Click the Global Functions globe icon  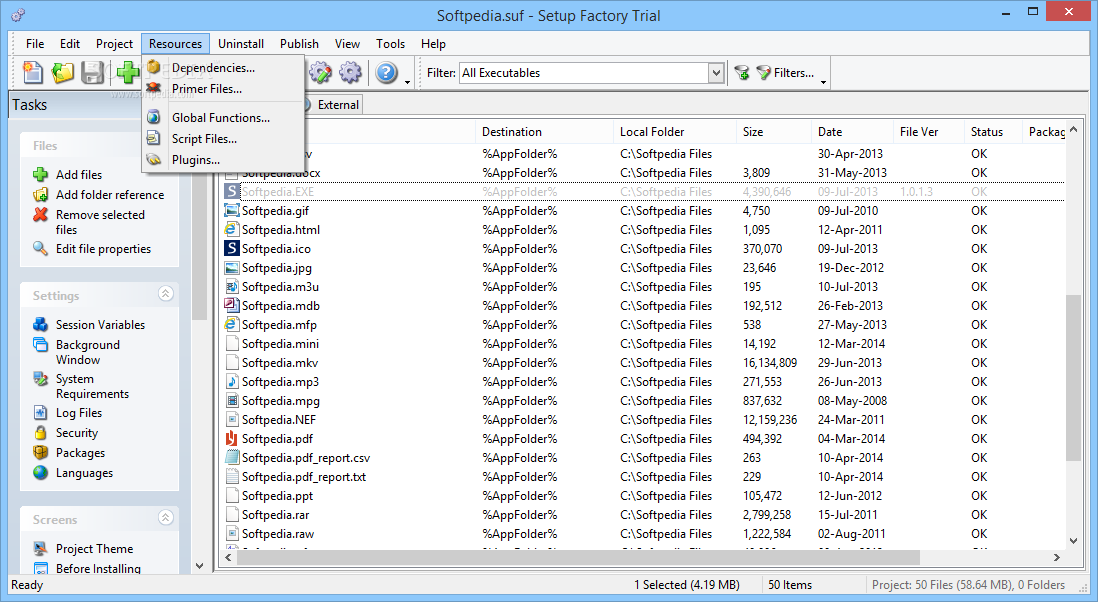154,117
